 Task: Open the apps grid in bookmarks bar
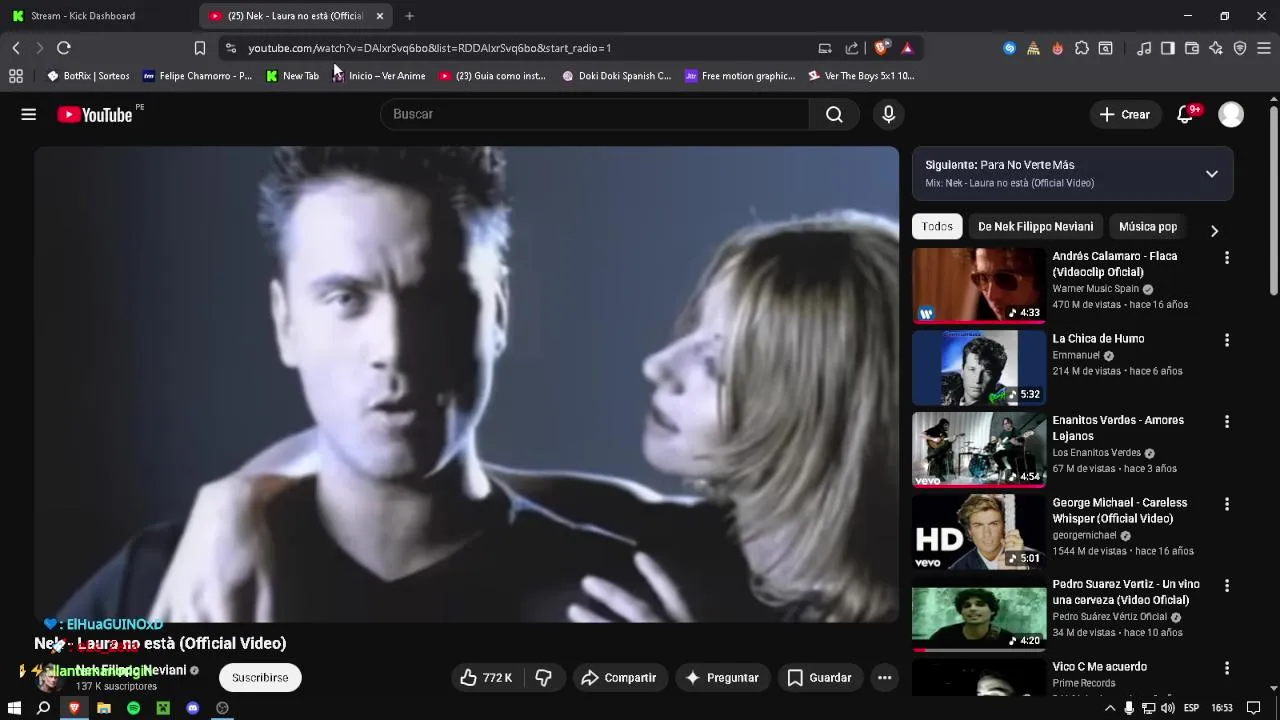tap(16, 76)
